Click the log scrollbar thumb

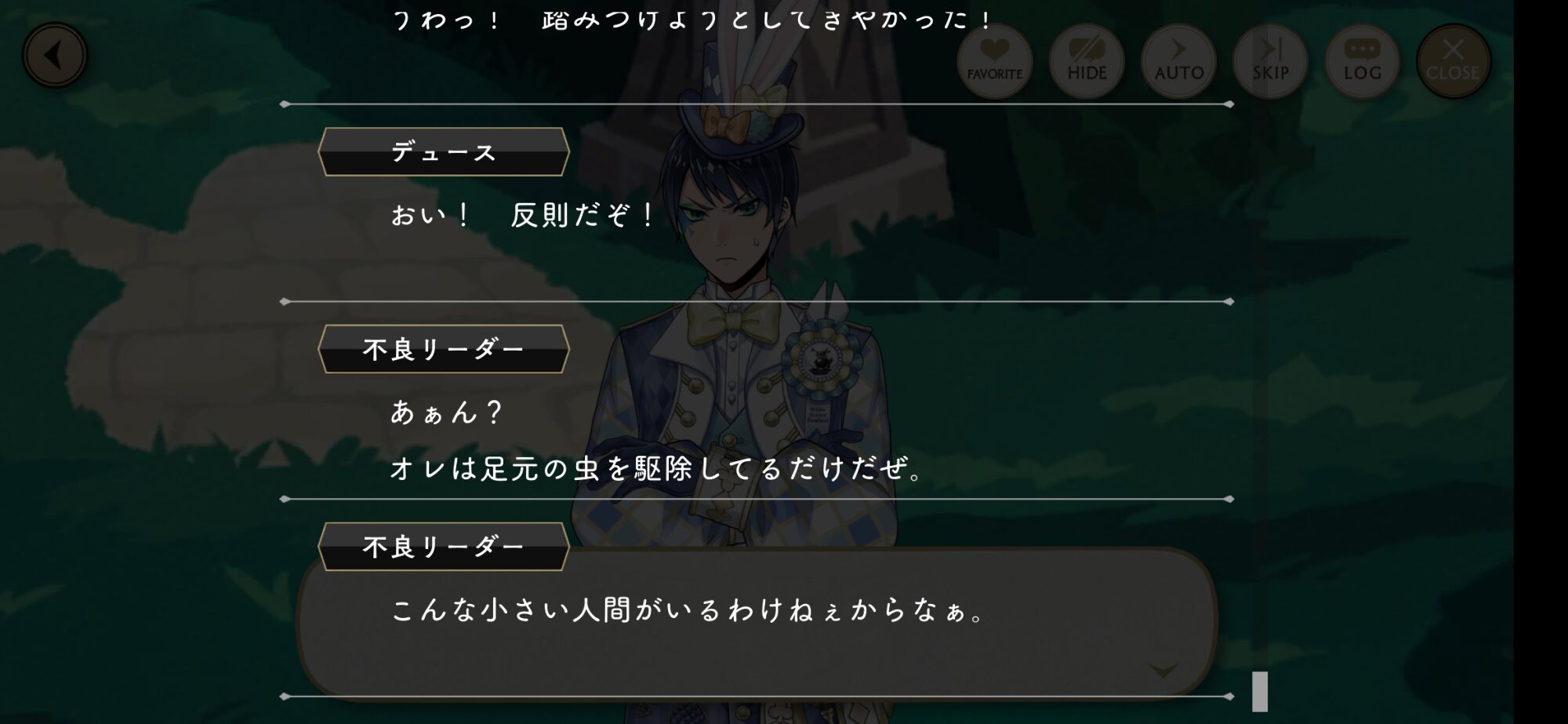click(x=1260, y=691)
